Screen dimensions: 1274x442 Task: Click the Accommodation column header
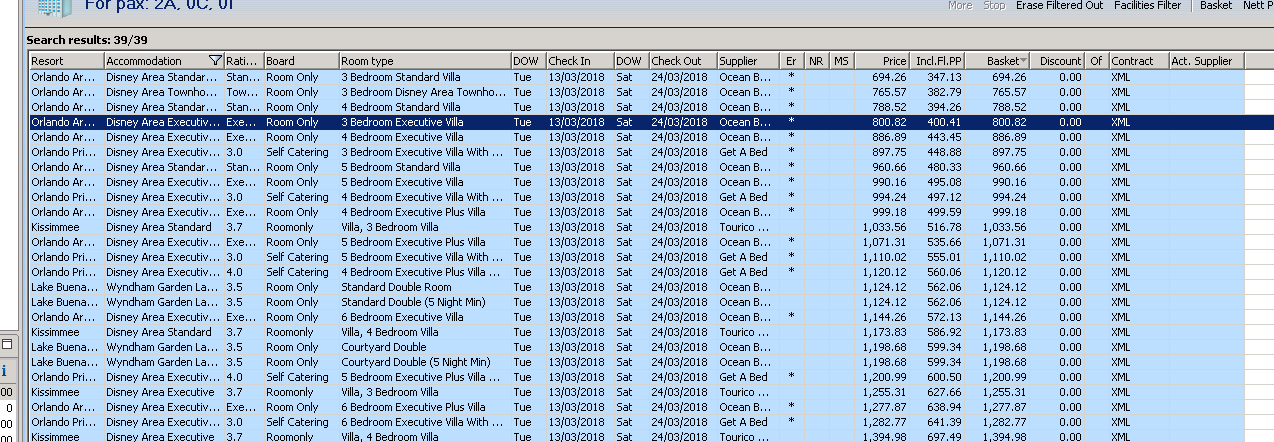pyautogui.click(x=164, y=62)
